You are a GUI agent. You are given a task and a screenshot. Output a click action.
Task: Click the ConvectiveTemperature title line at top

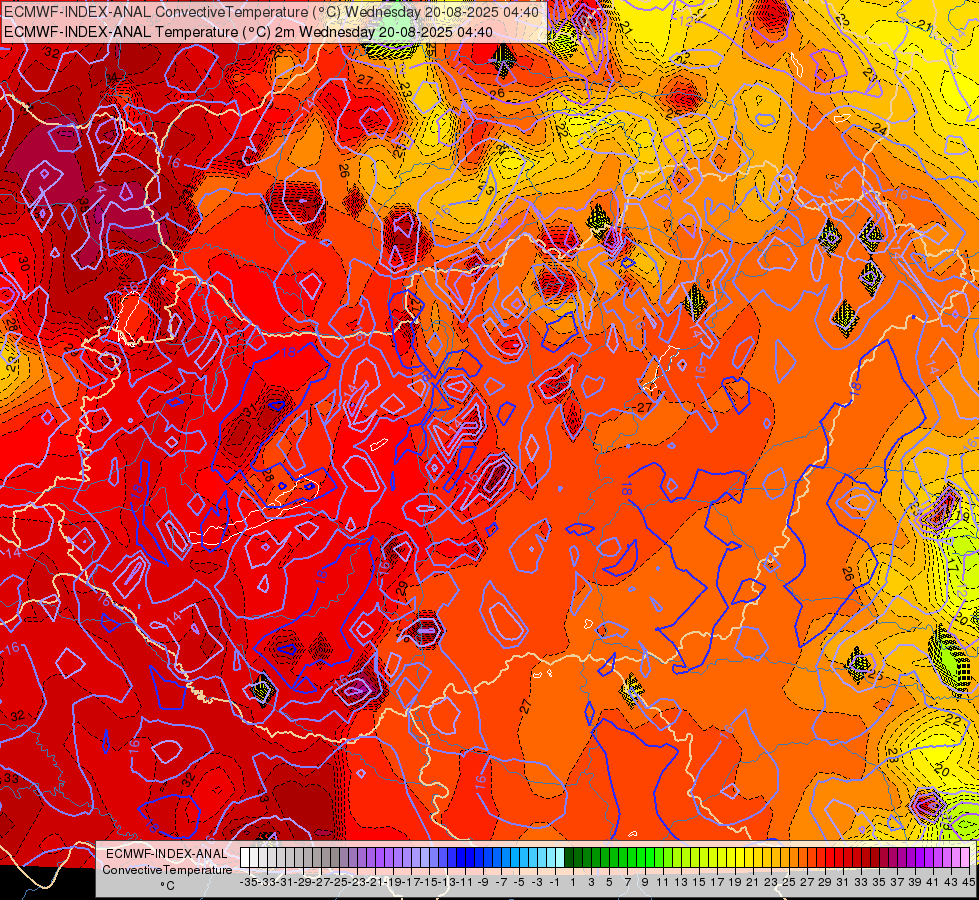271,12
